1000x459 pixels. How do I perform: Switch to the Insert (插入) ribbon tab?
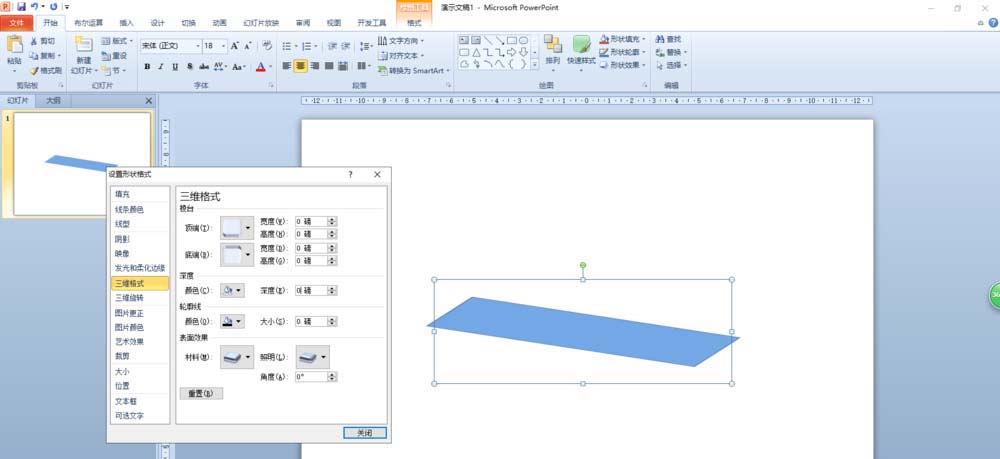(127, 23)
